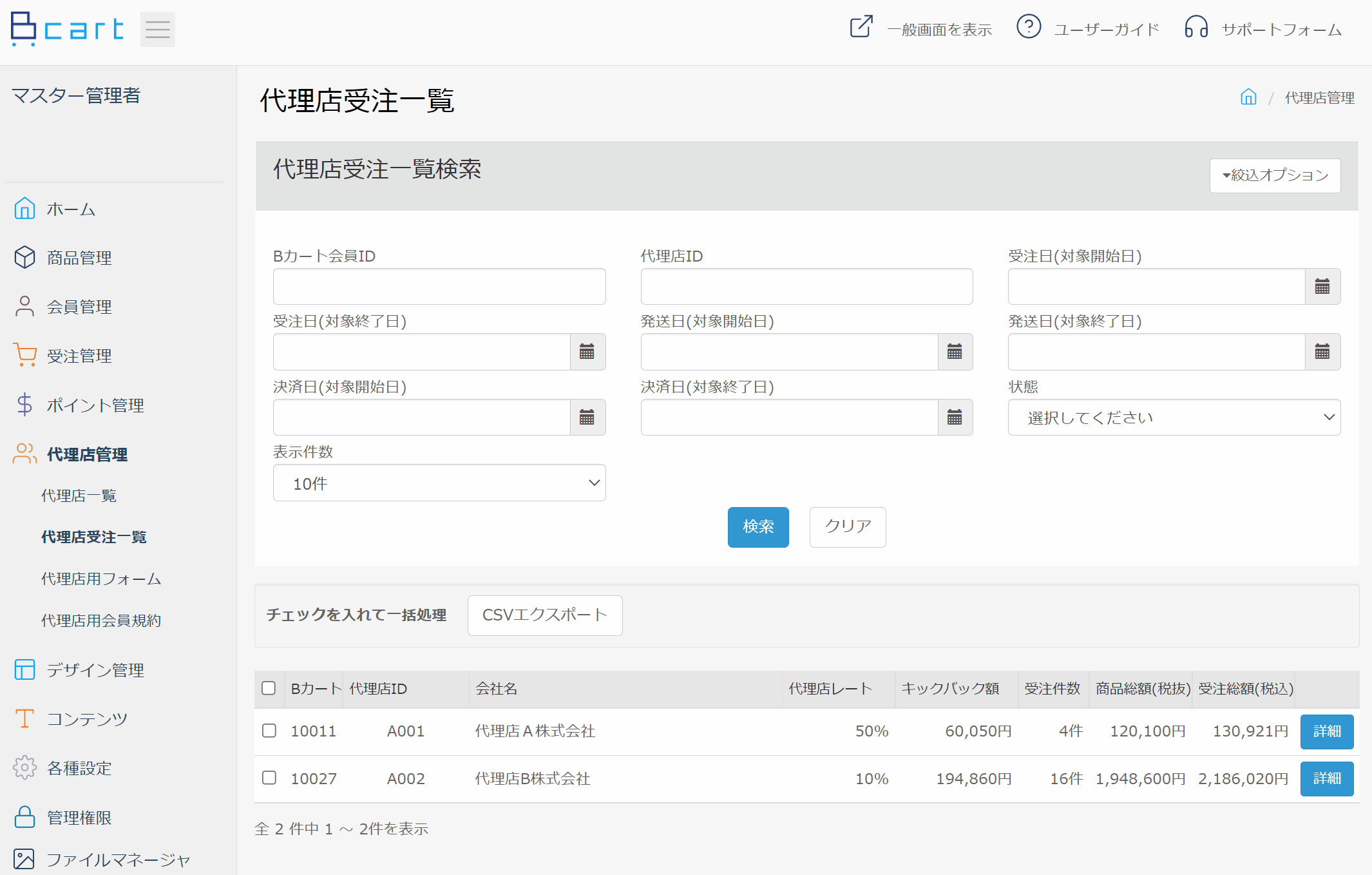
Task: Check the select-all checkbox in table header
Action: 269,688
